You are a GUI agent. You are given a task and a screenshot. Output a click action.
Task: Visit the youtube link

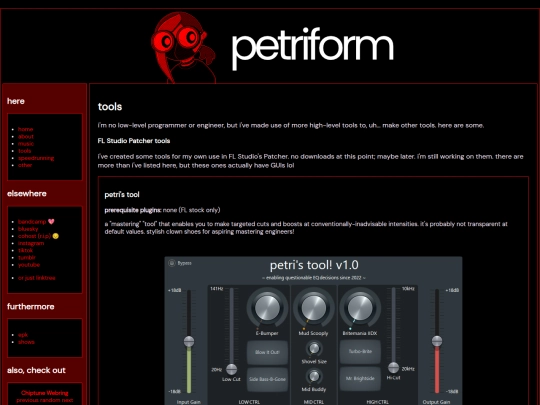tap(29, 265)
